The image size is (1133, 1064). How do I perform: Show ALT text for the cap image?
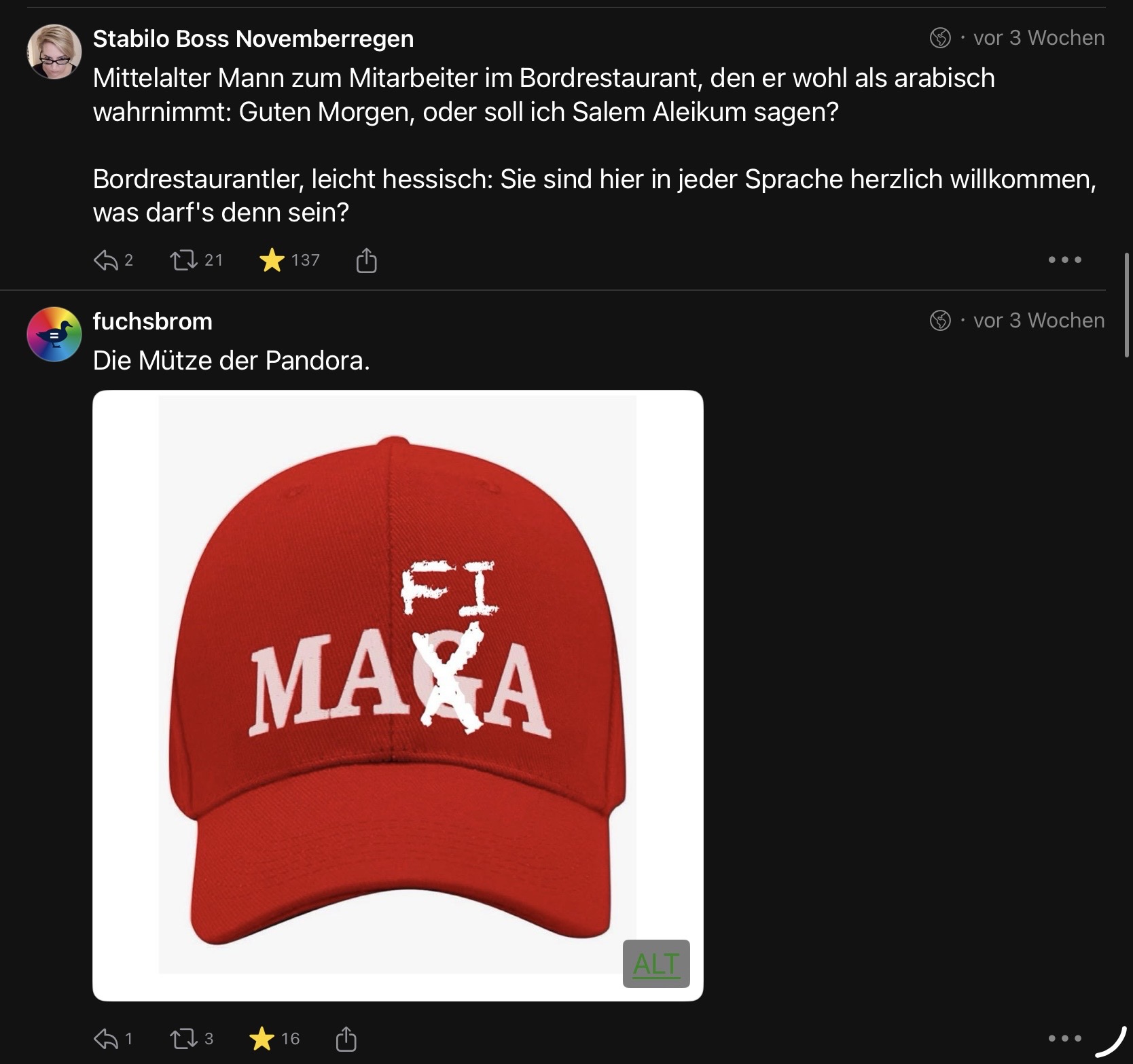pos(656,963)
